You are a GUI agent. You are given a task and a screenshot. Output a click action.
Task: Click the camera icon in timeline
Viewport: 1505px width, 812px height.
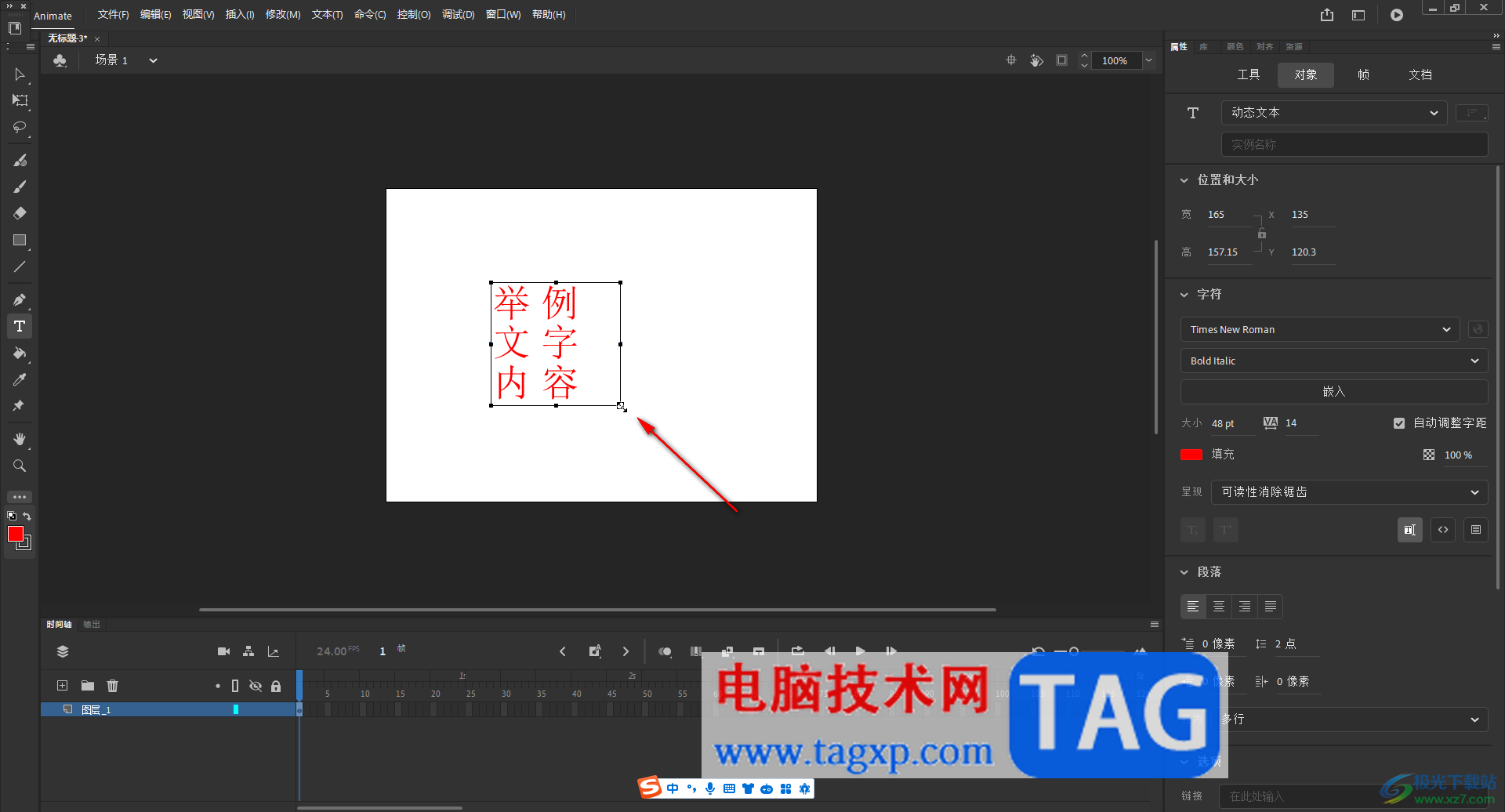click(x=223, y=651)
